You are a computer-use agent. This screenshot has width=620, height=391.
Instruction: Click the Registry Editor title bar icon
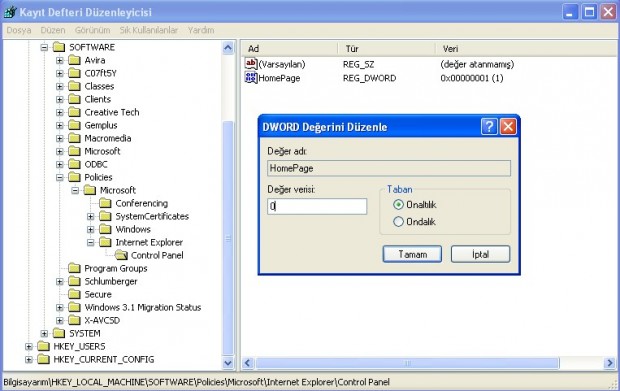point(10,12)
